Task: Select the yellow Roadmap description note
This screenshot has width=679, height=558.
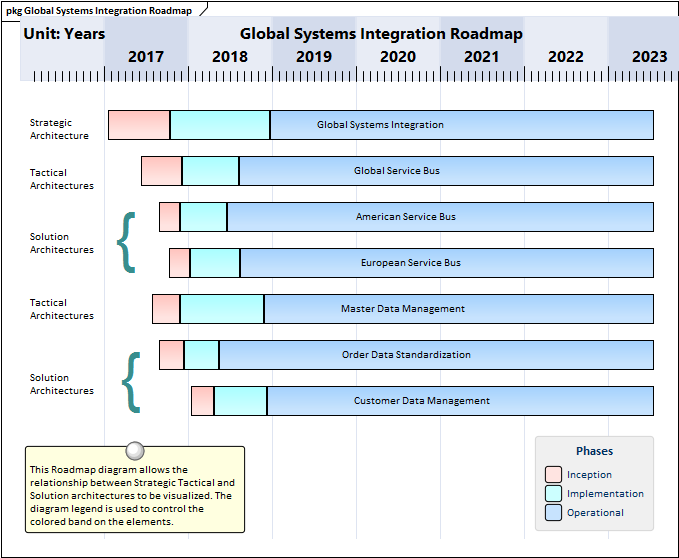Action: click(x=134, y=495)
